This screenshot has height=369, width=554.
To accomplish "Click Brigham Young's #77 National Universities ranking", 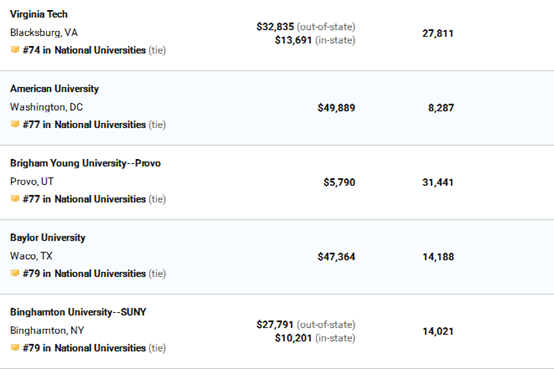I will 84,199.
